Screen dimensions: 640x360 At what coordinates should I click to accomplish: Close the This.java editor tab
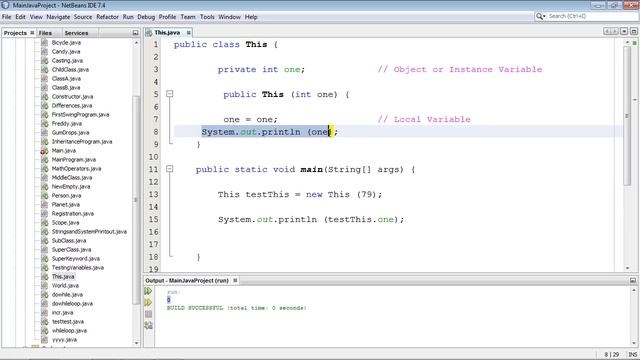coord(189,33)
